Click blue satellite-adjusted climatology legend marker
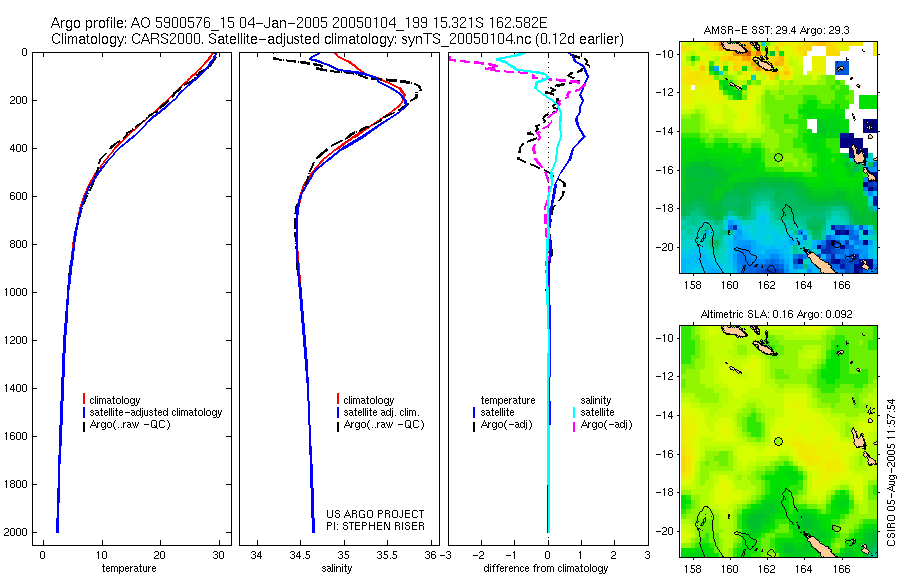 (x=84, y=412)
